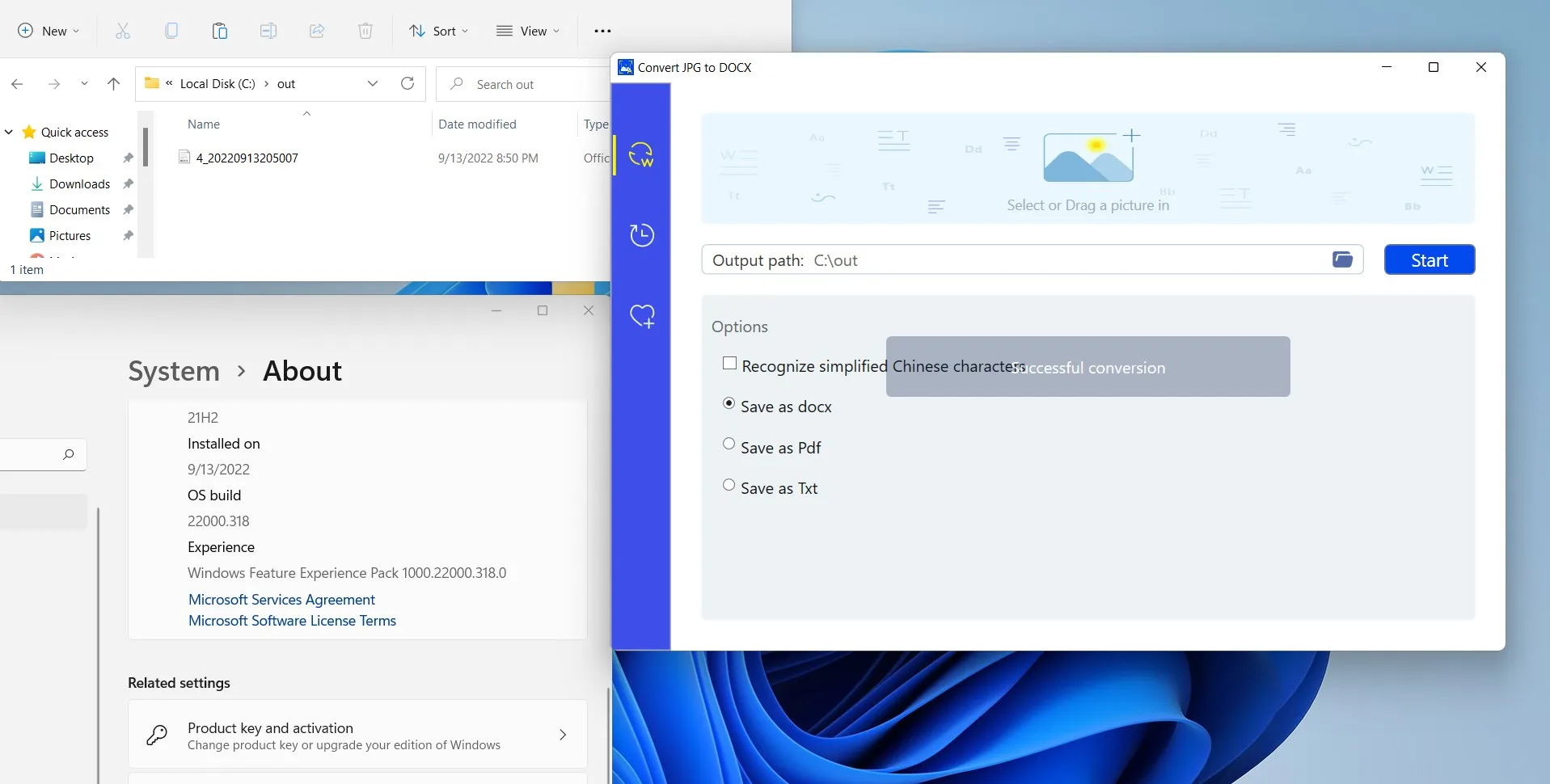Click the search icon in Settings
Viewport: 1550px width, 784px height.
69,454
